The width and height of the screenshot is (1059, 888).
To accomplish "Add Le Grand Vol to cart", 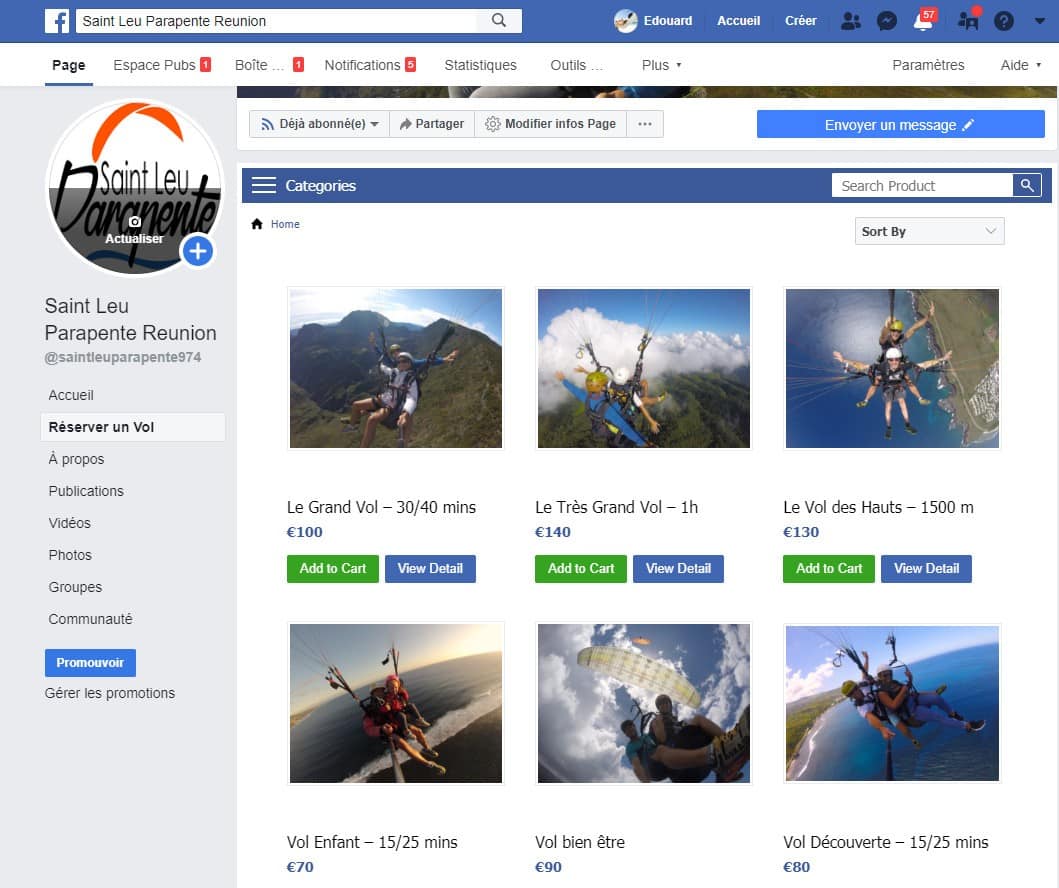I will click(x=332, y=568).
